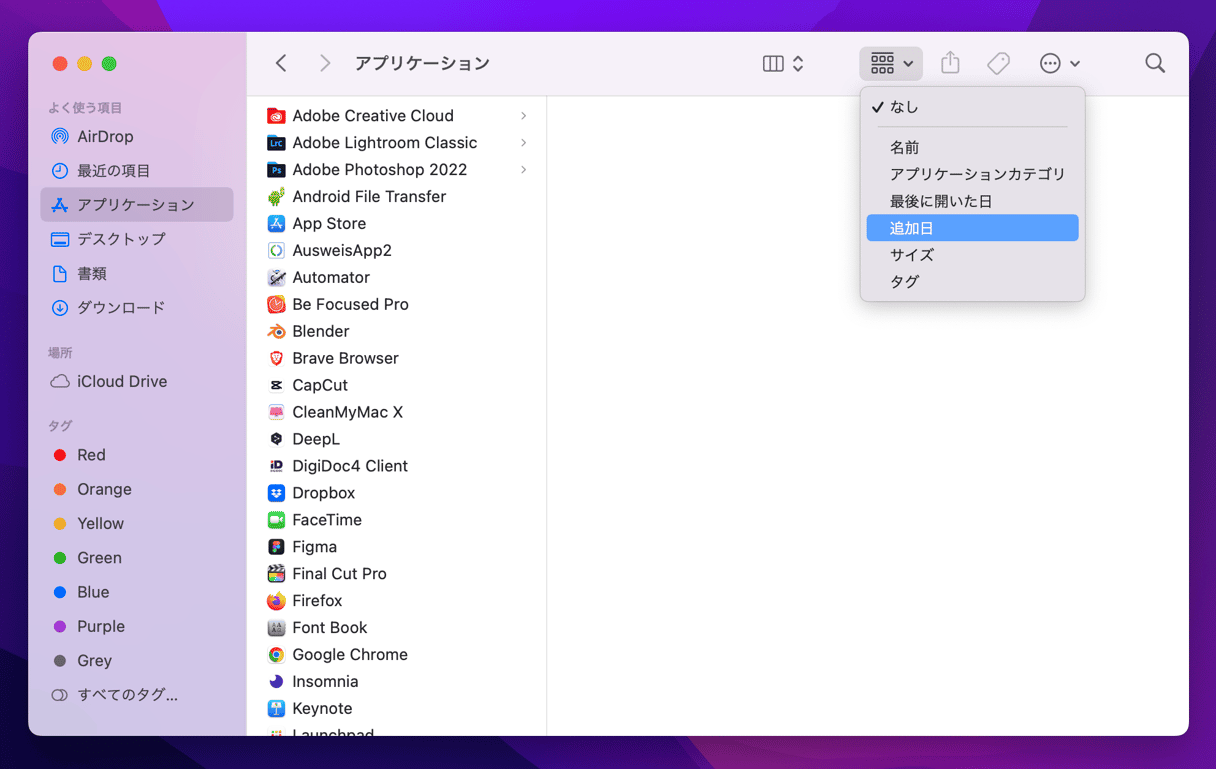The width and height of the screenshot is (1216, 769).
Task: Select the AusweisApp2 icon
Action: click(276, 251)
